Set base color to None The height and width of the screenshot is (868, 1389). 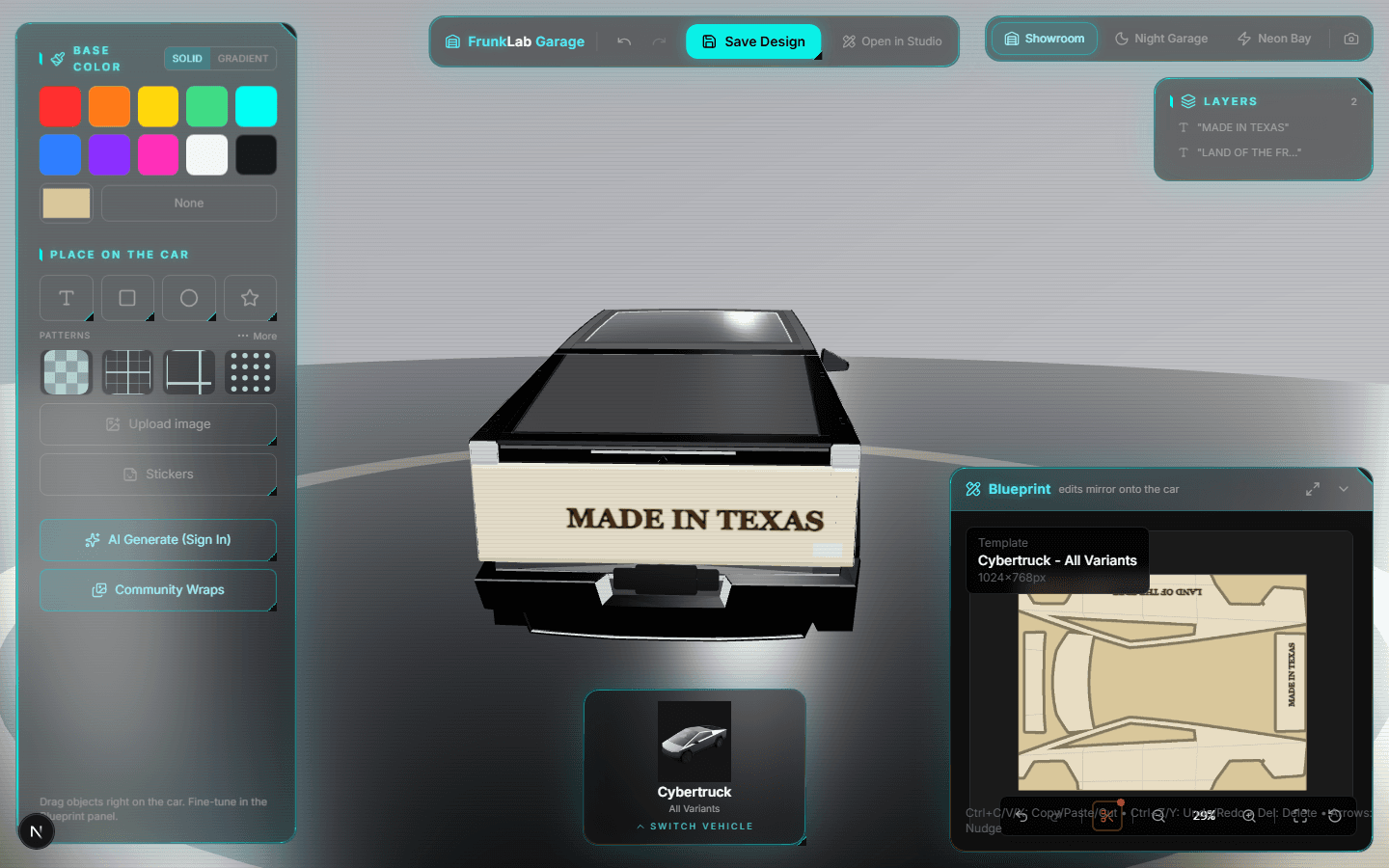(189, 203)
